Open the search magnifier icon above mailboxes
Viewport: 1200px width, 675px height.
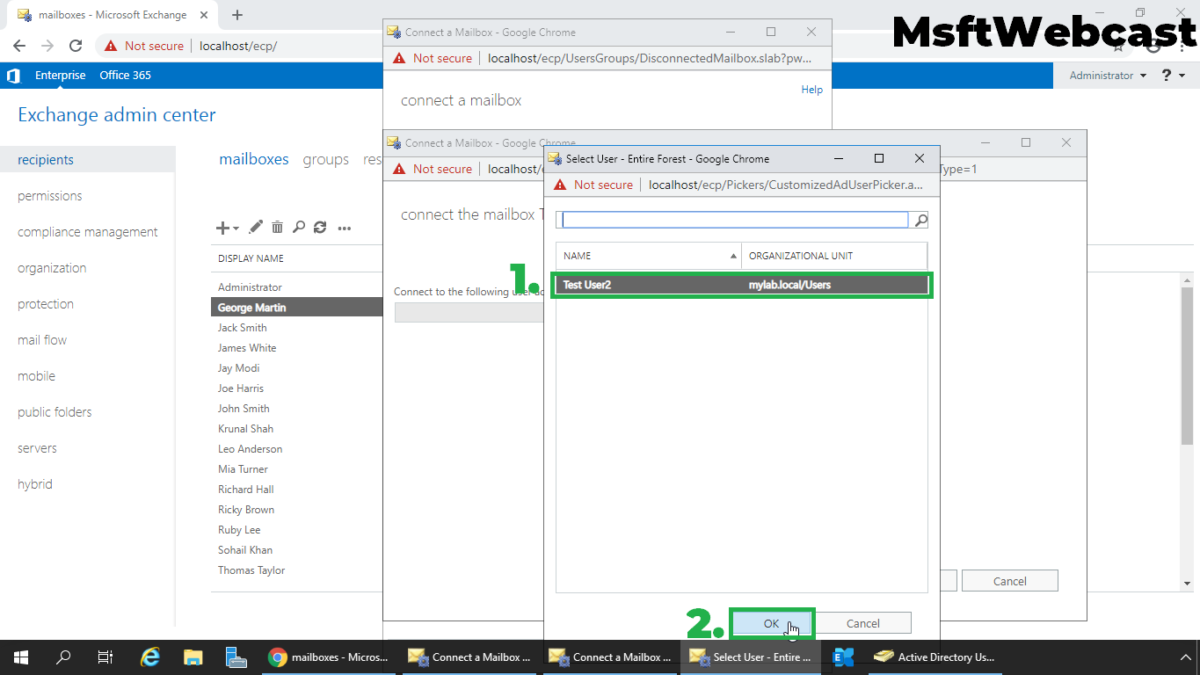click(299, 227)
